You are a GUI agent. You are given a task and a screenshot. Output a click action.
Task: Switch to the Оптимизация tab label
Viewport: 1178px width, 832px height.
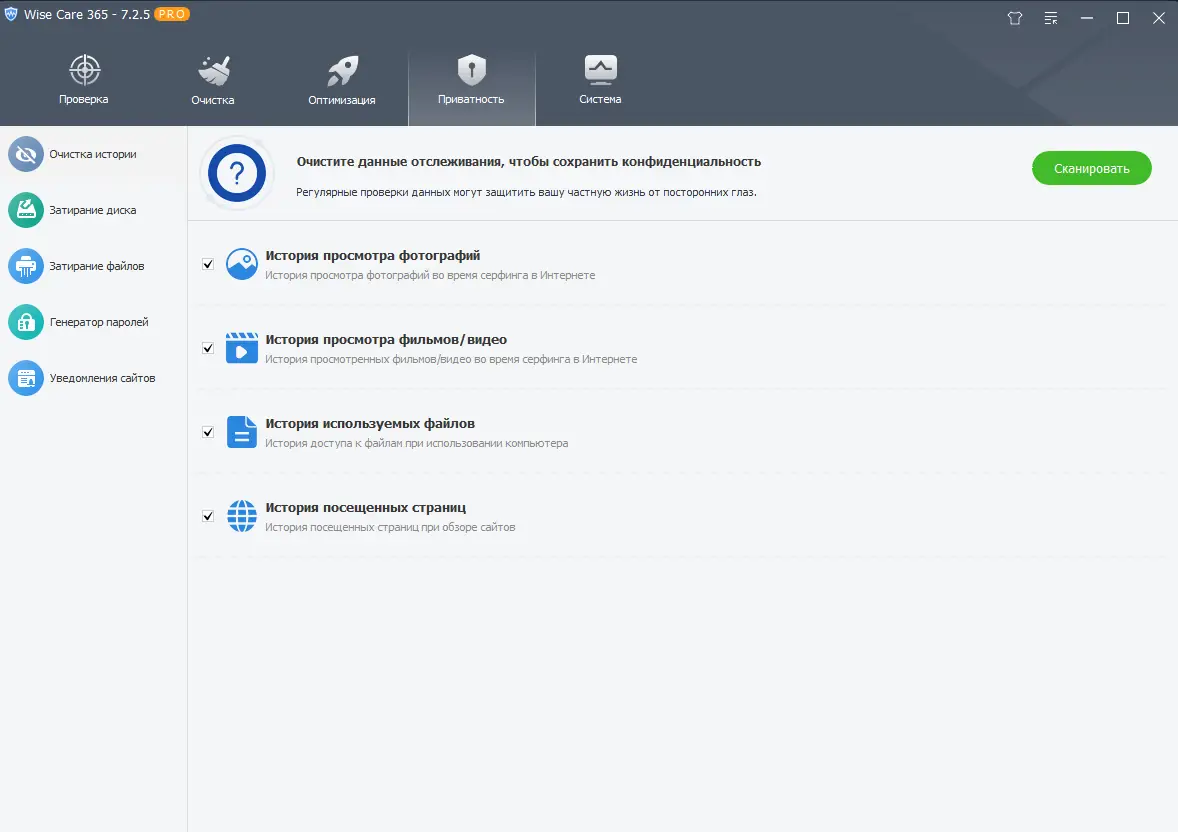[342, 100]
